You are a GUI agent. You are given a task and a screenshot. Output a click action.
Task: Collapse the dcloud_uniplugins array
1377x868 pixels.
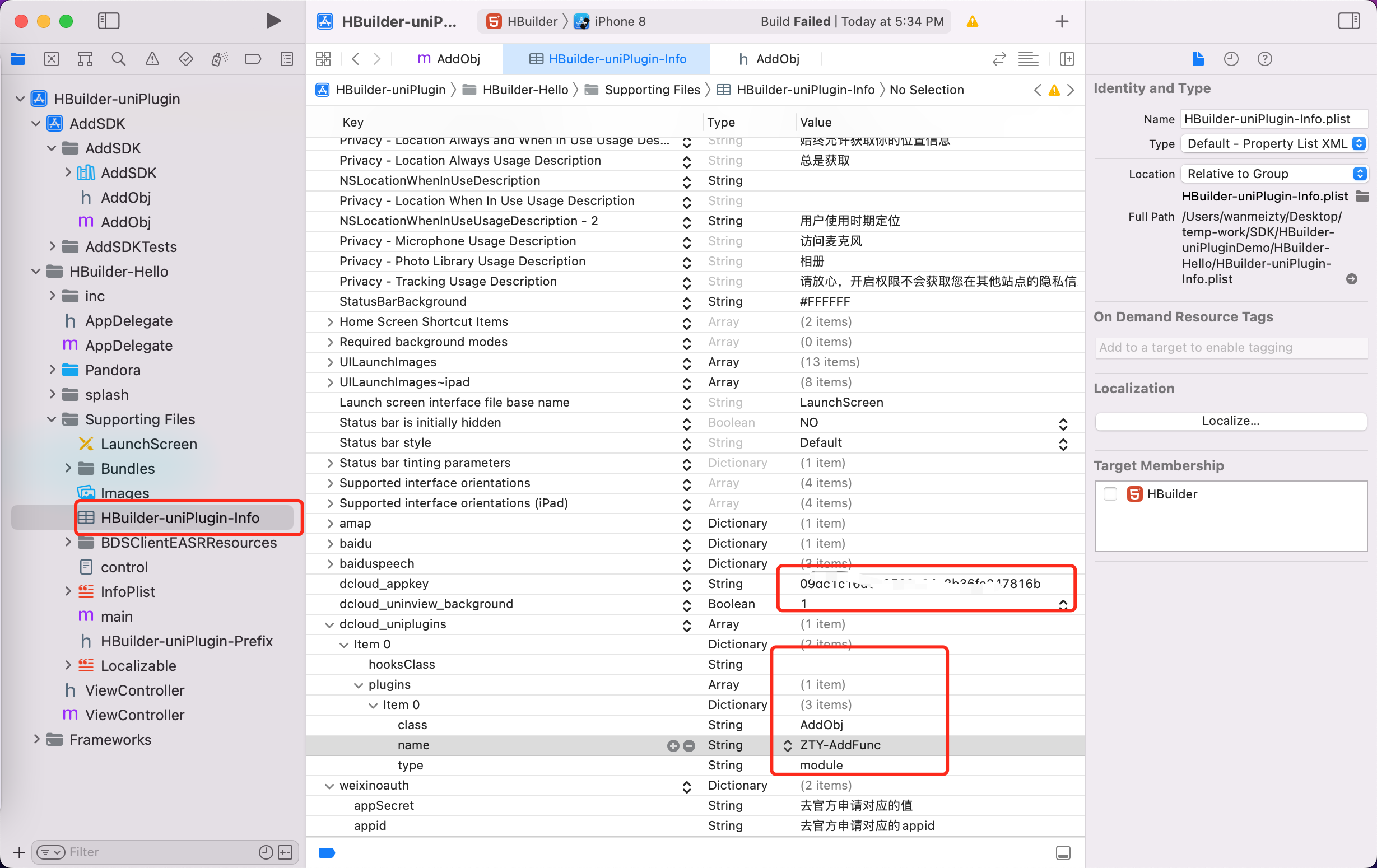click(x=329, y=624)
